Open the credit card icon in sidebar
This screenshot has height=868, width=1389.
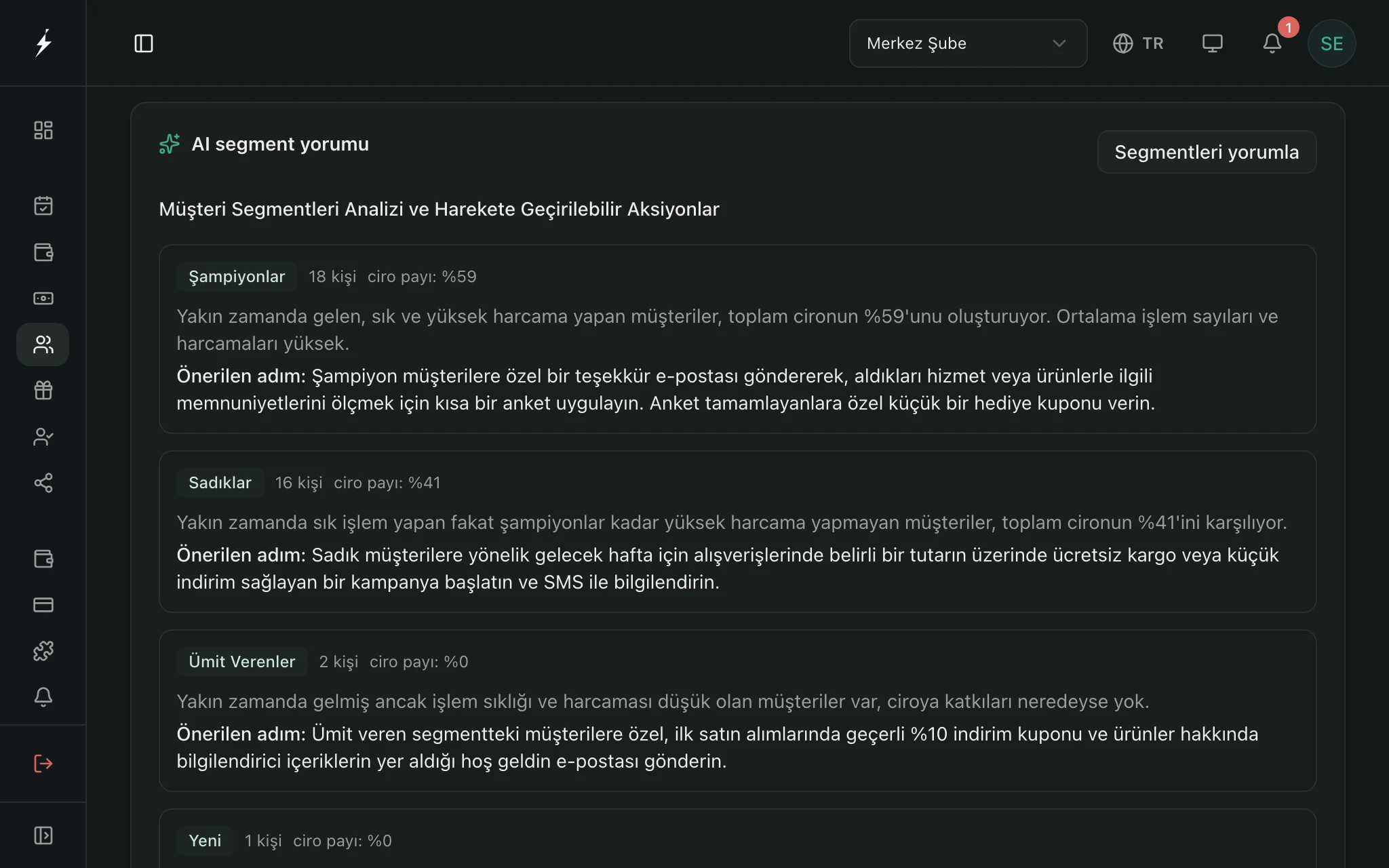tap(43, 605)
